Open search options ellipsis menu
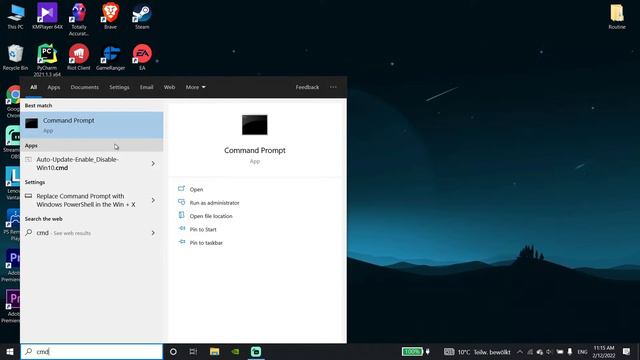This screenshot has height=360, width=640. click(x=333, y=87)
